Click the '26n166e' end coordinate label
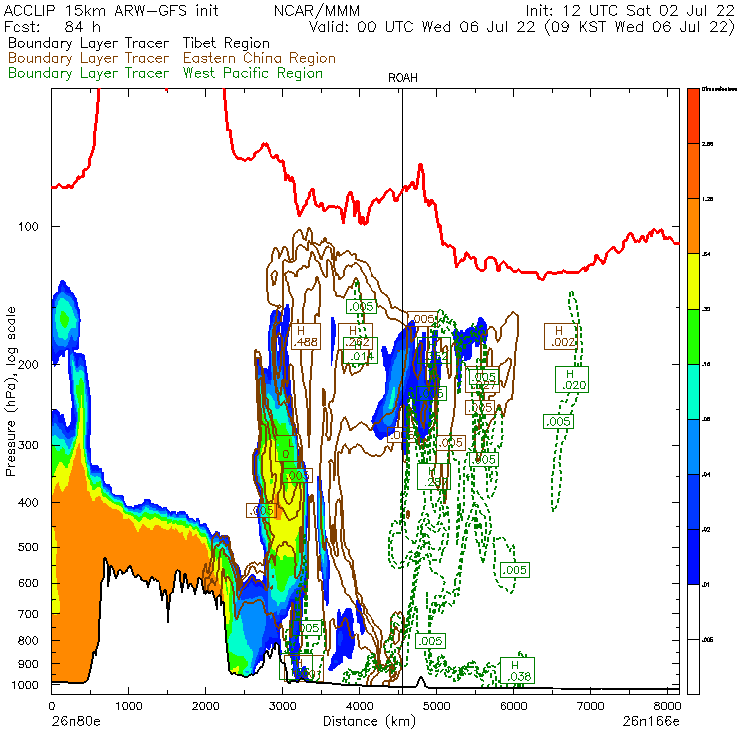 click(651, 722)
